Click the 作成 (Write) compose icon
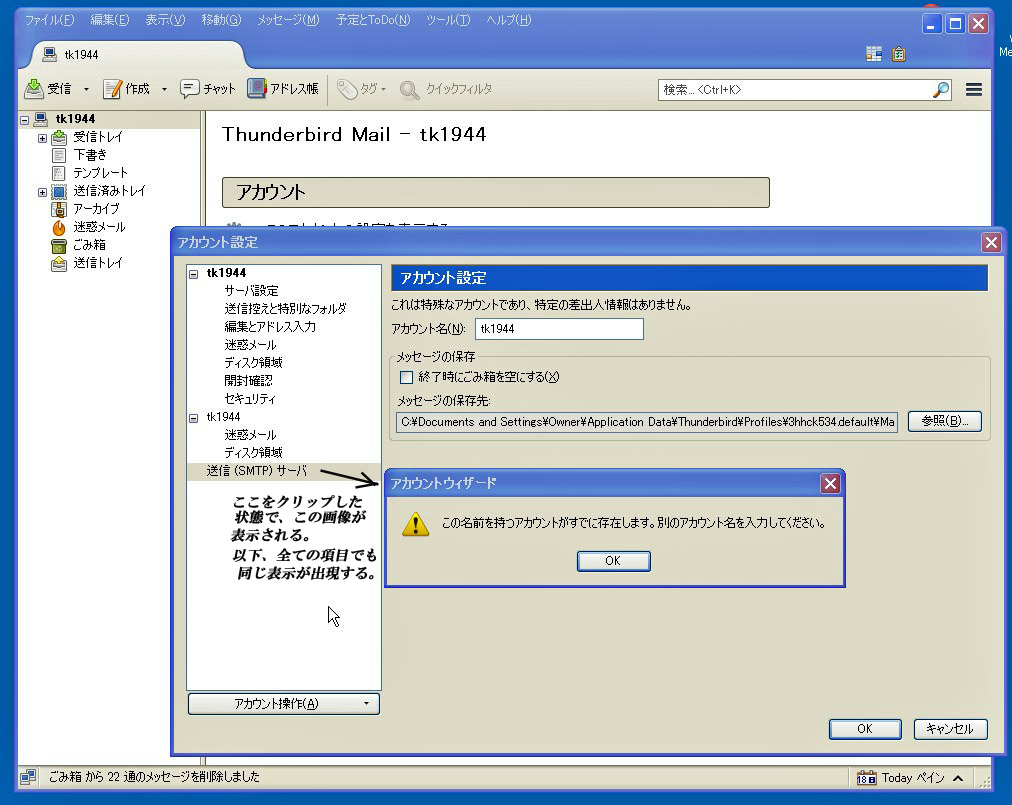 point(113,89)
